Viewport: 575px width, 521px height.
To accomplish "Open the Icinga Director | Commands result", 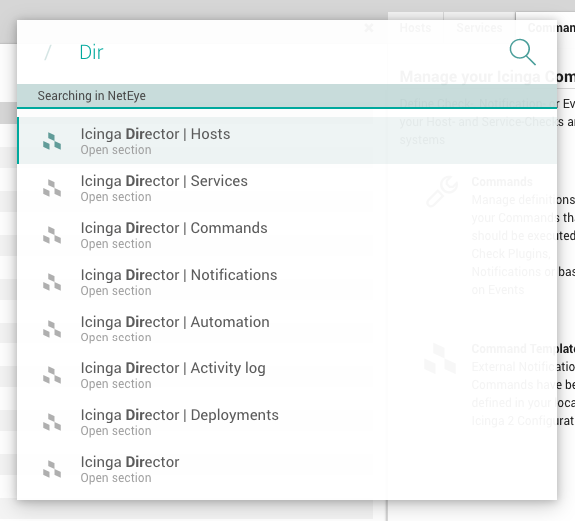I will [x=287, y=235].
